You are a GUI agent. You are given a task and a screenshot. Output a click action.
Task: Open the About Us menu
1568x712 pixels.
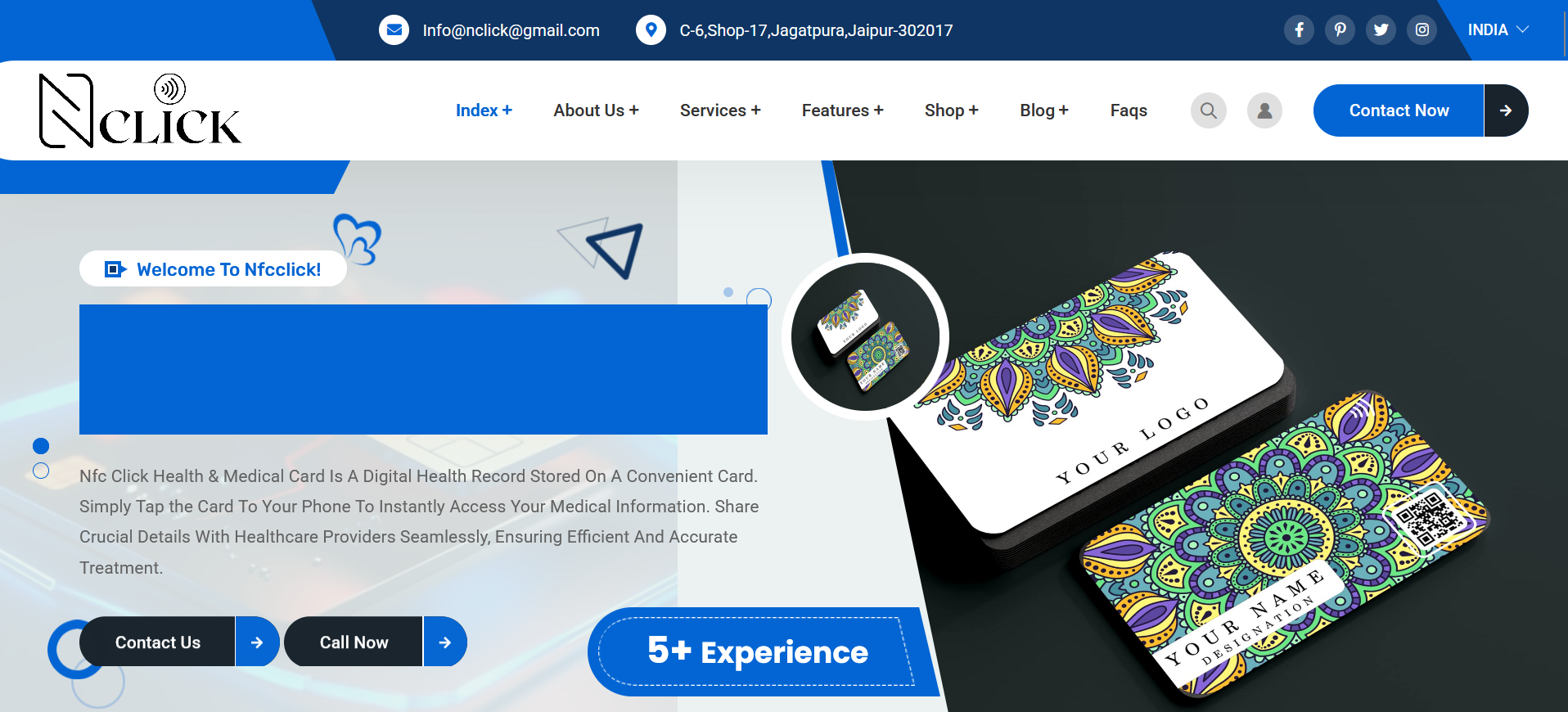tap(596, 110)
